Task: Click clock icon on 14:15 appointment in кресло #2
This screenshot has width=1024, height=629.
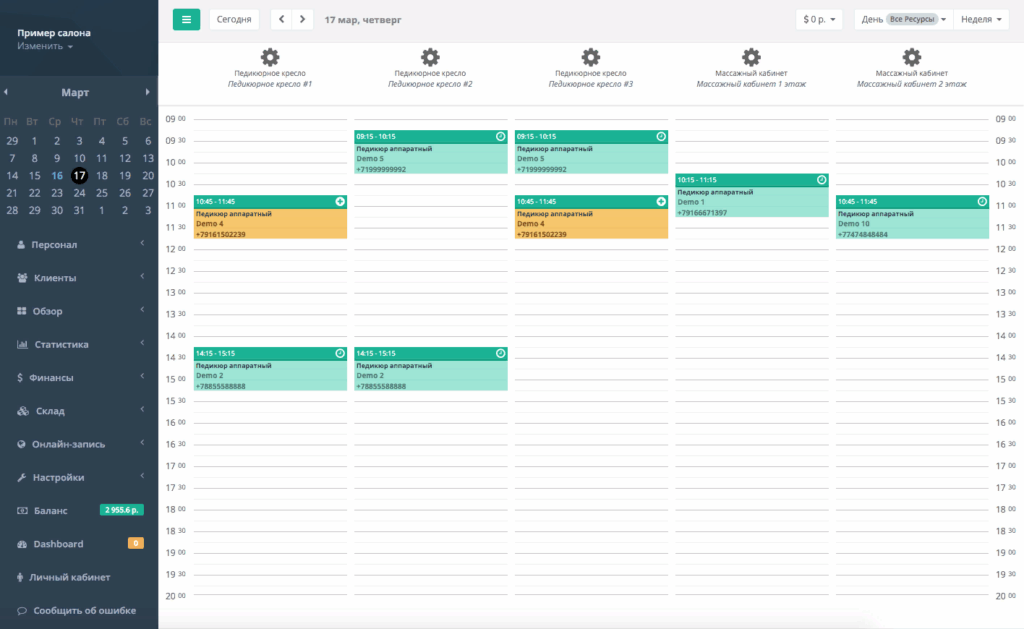Action: tap(500, 353)
